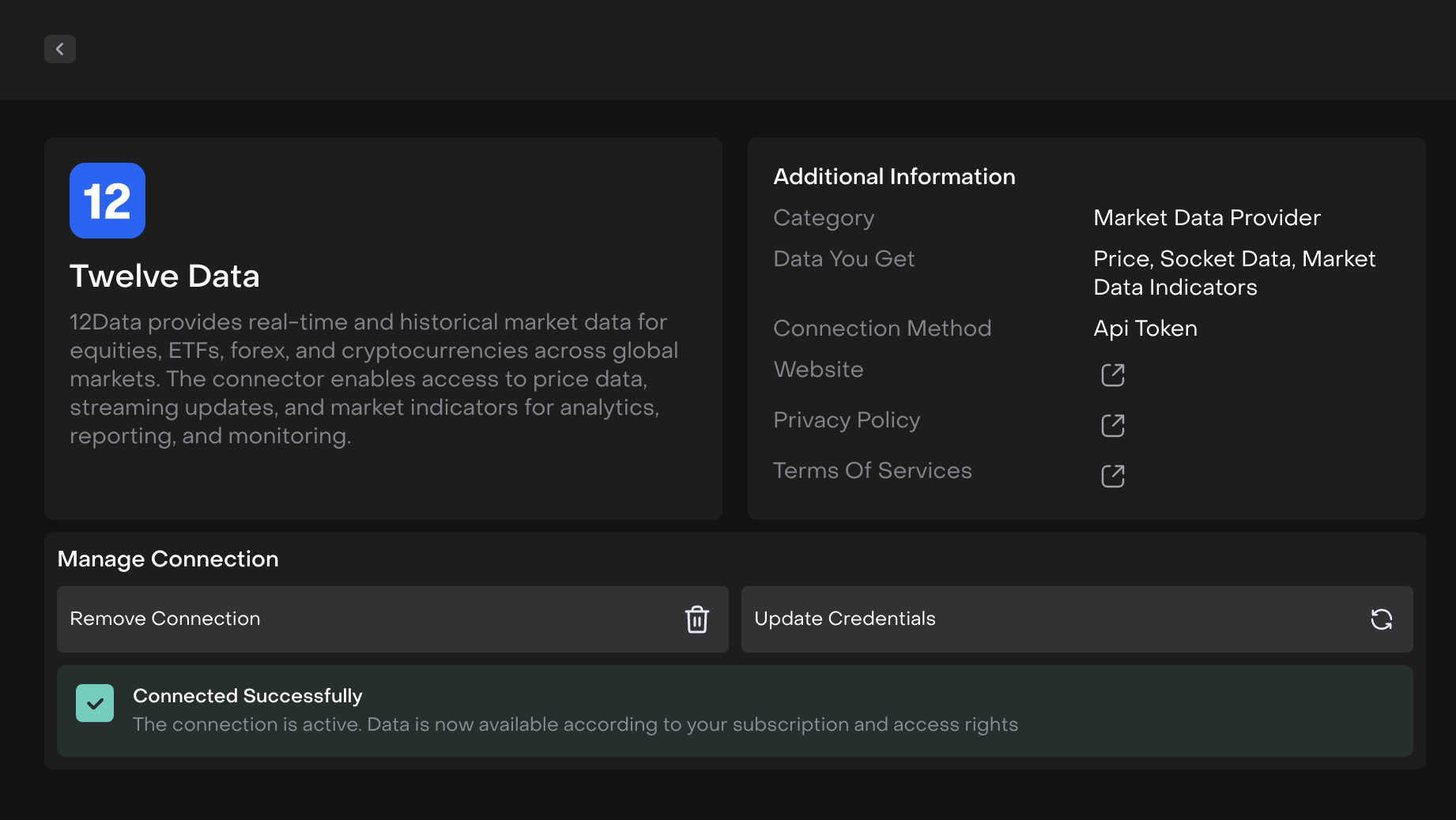Open the Terms Of Services link icon
The image size is (1456, 820).
point(1112,476)
